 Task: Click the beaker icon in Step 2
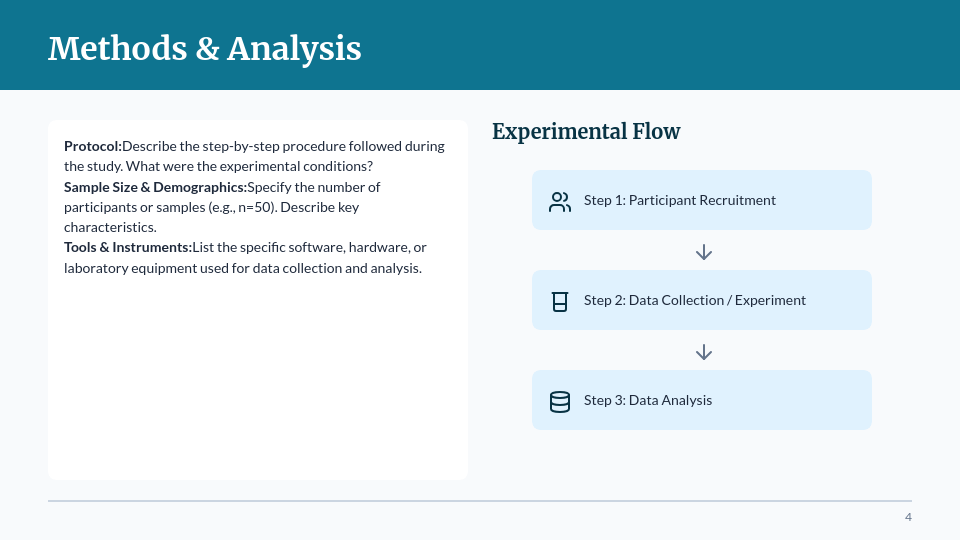coord(560,301)
